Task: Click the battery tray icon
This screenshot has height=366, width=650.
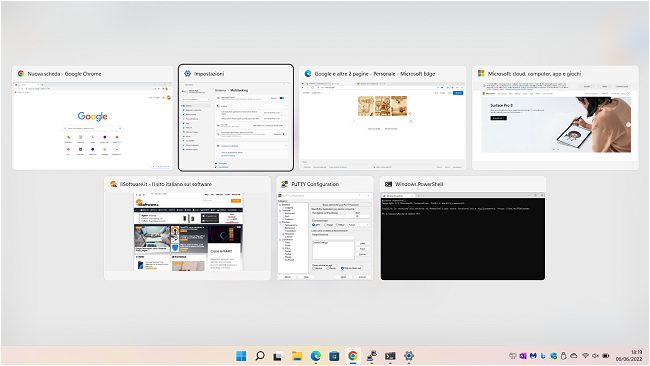Action: pos(606,356)
